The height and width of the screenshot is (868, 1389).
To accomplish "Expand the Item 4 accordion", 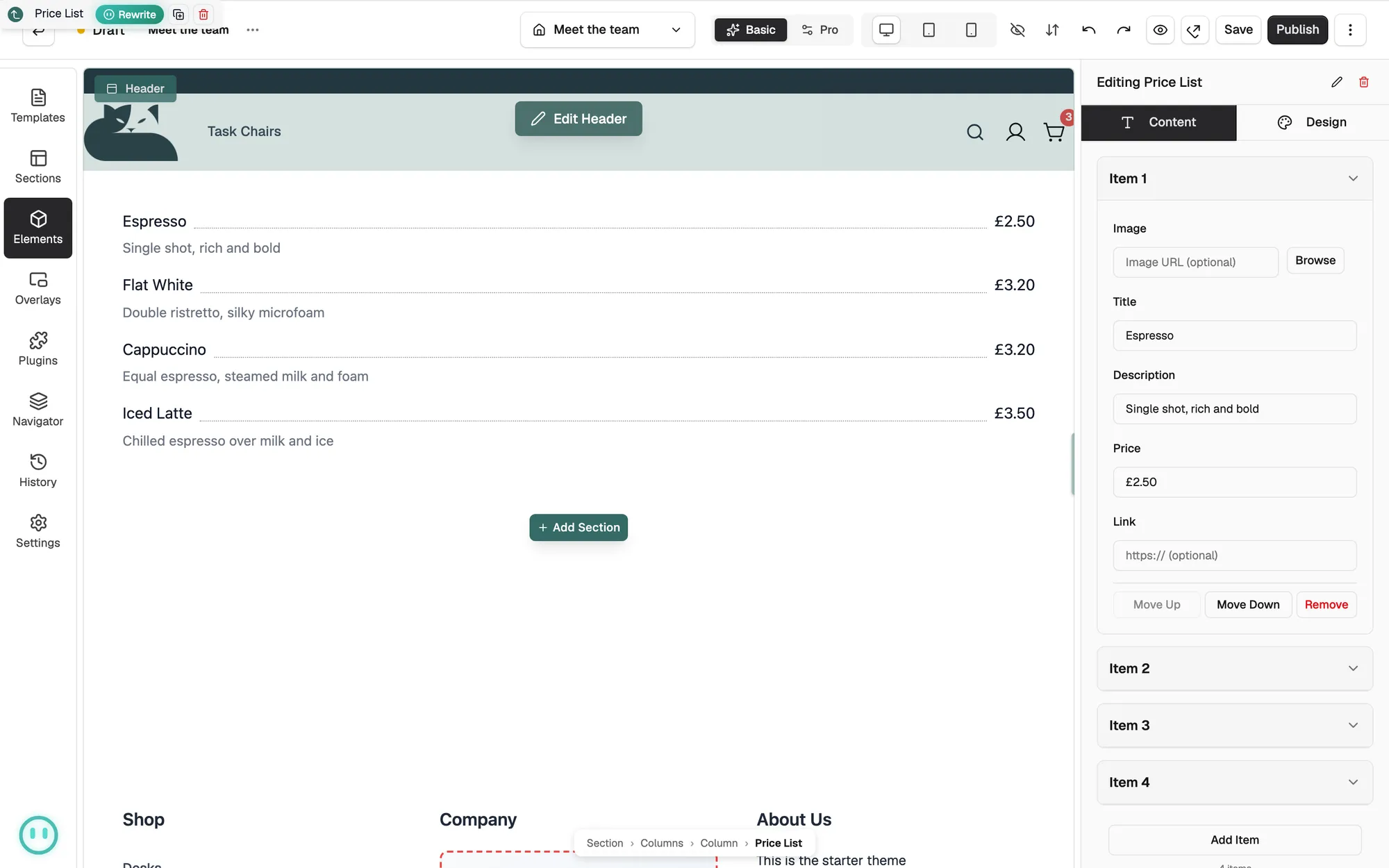I will click(x=1235, y=782).
